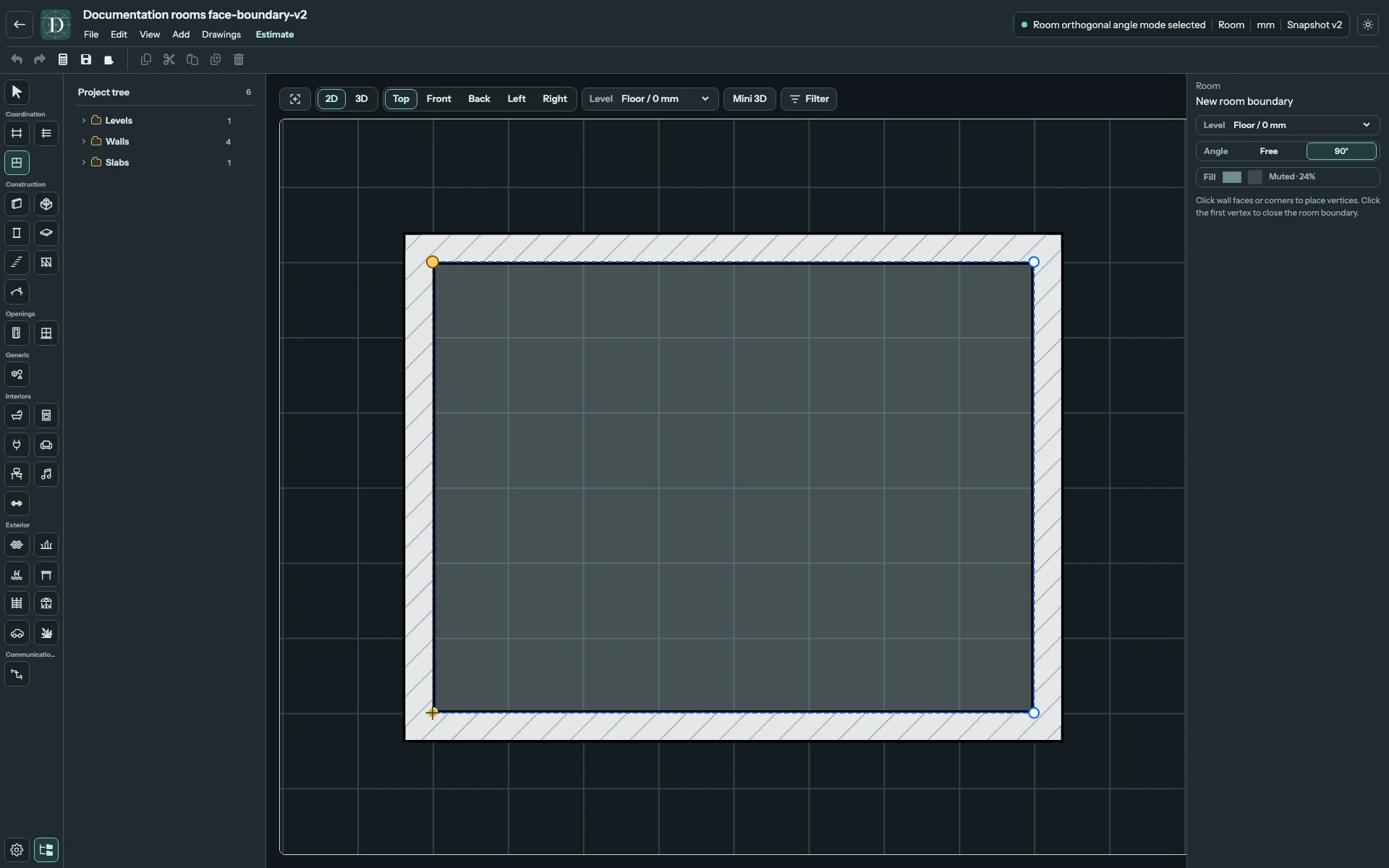Click the teal Fill color swatch
The image size is (1389, 868).
click(1232, 177)
